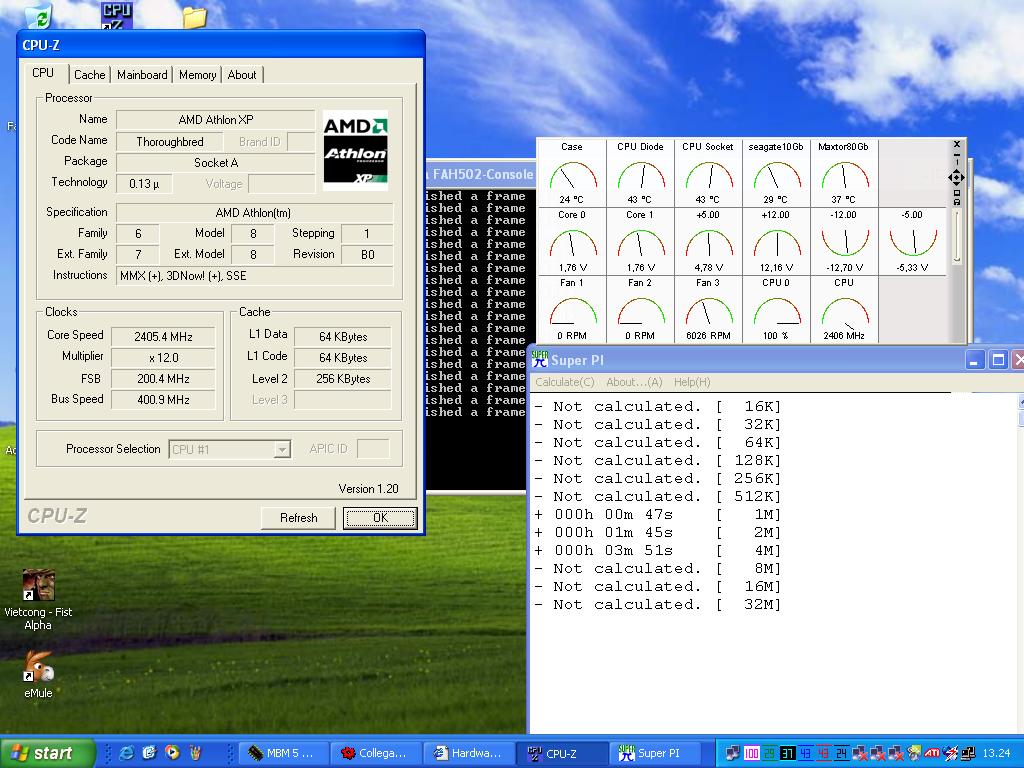This screenshot has height=768, width=1024.
Task: Click the Core Speed value 2405.4 MHz
Action: (163, 337)
